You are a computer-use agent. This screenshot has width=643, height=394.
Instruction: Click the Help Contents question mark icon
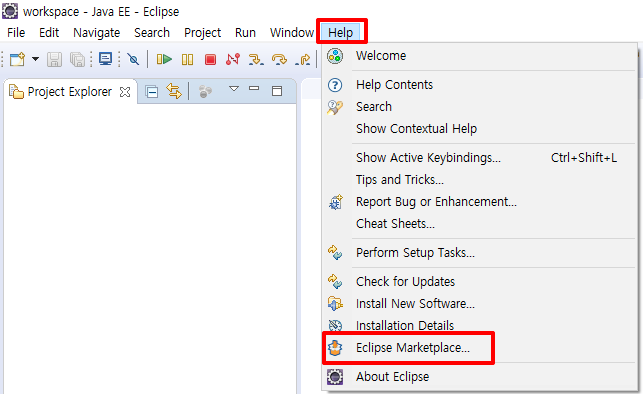335,85
